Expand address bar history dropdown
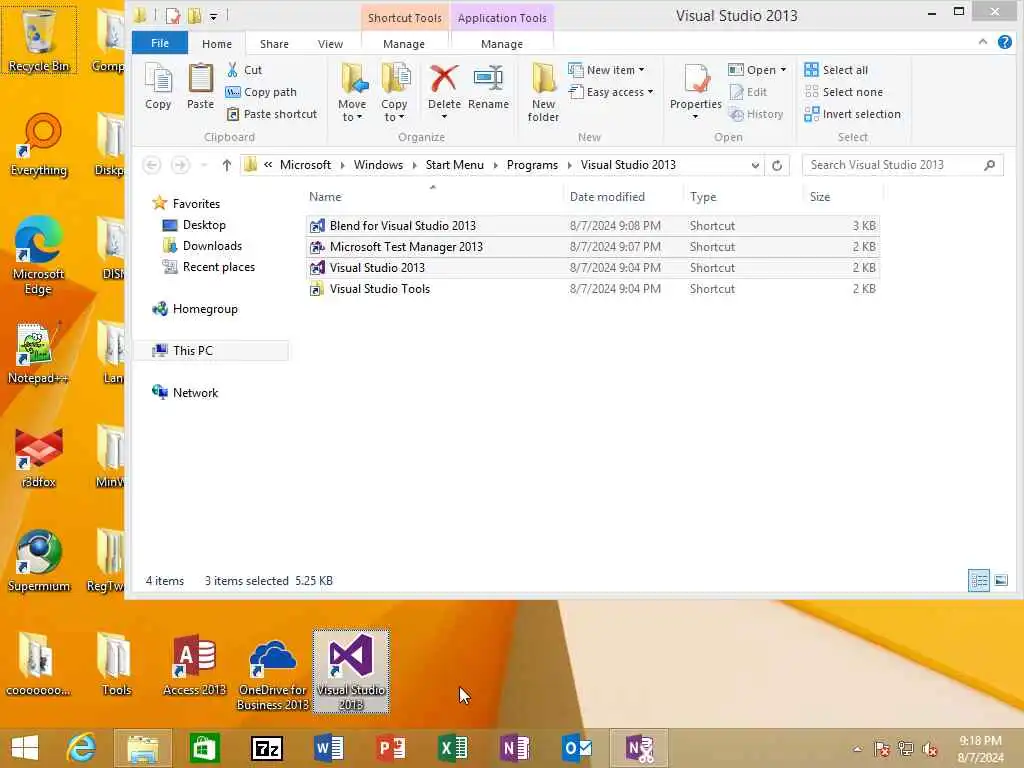Image resolution: width=1024 pixels, height=768 pixels. 755,165
